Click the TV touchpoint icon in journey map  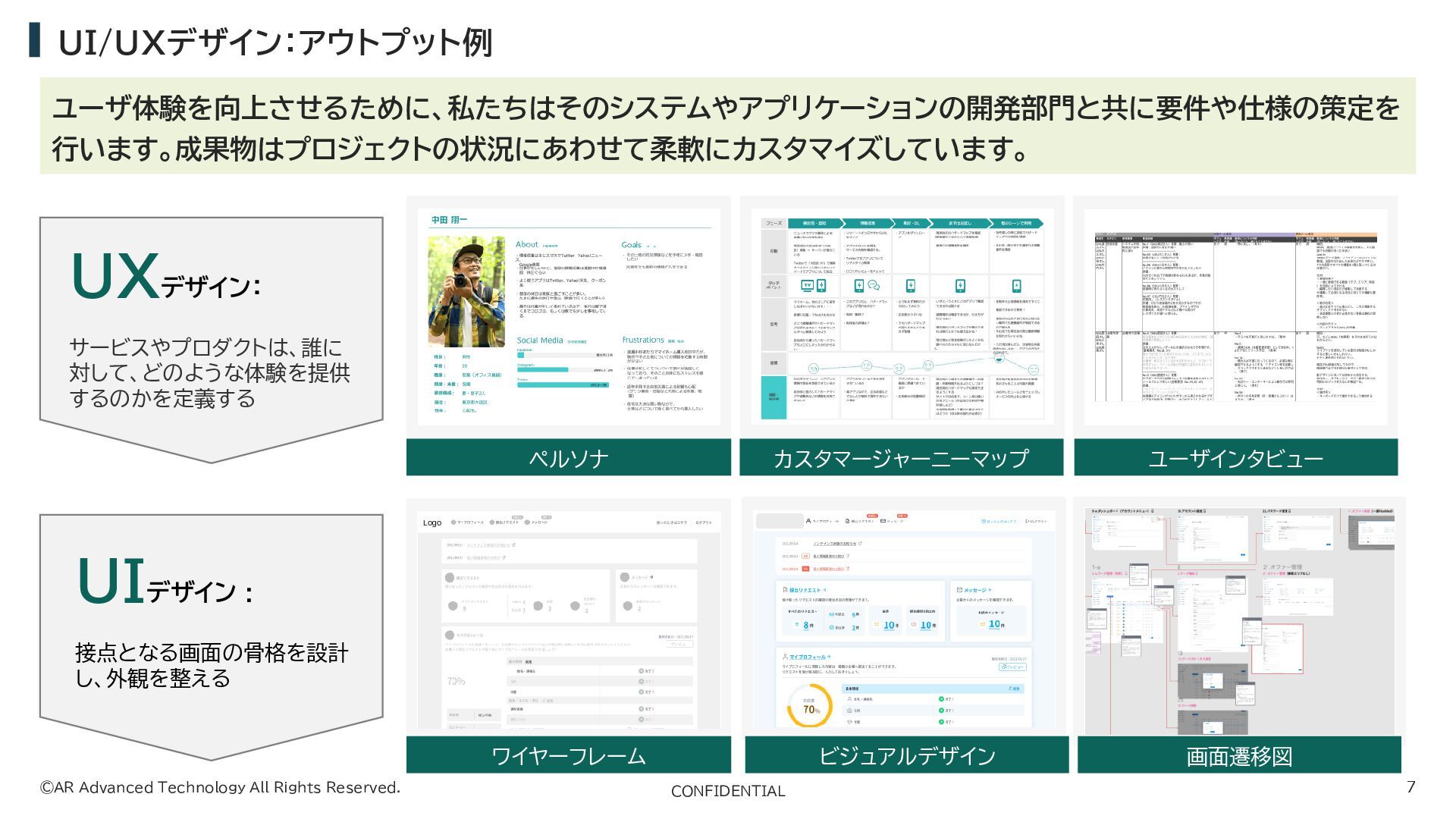(808, 286)
